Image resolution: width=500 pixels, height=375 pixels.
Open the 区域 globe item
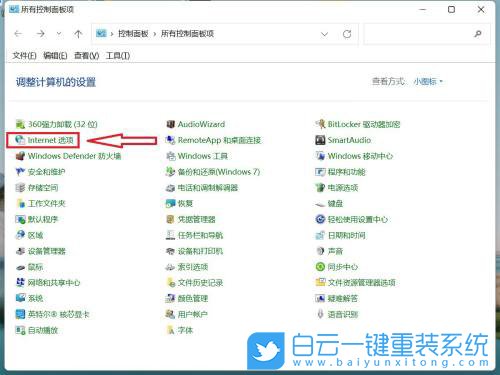click(29, 235)
